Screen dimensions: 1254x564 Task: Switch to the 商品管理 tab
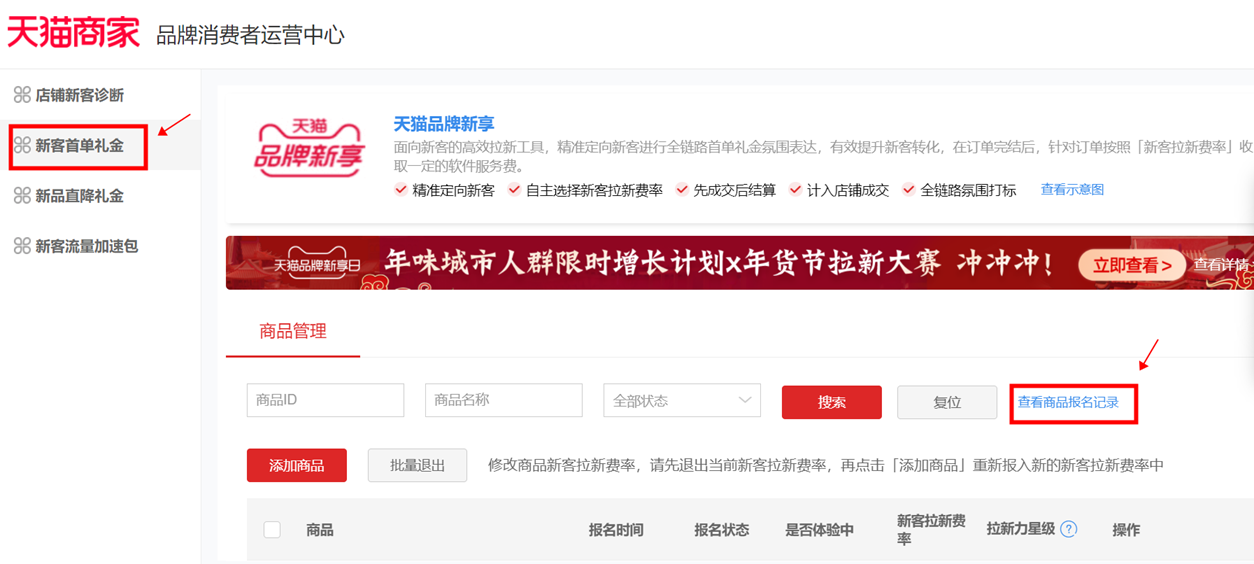(x=293, y=331)
